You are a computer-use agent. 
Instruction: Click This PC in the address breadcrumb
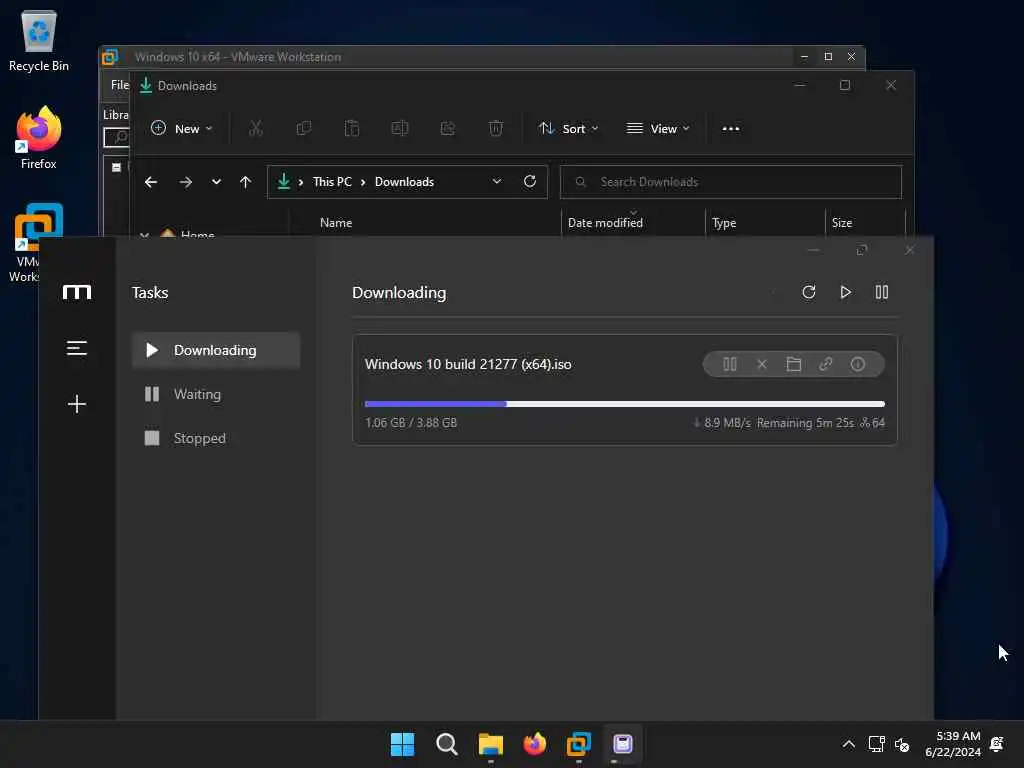tap(332, 182)
